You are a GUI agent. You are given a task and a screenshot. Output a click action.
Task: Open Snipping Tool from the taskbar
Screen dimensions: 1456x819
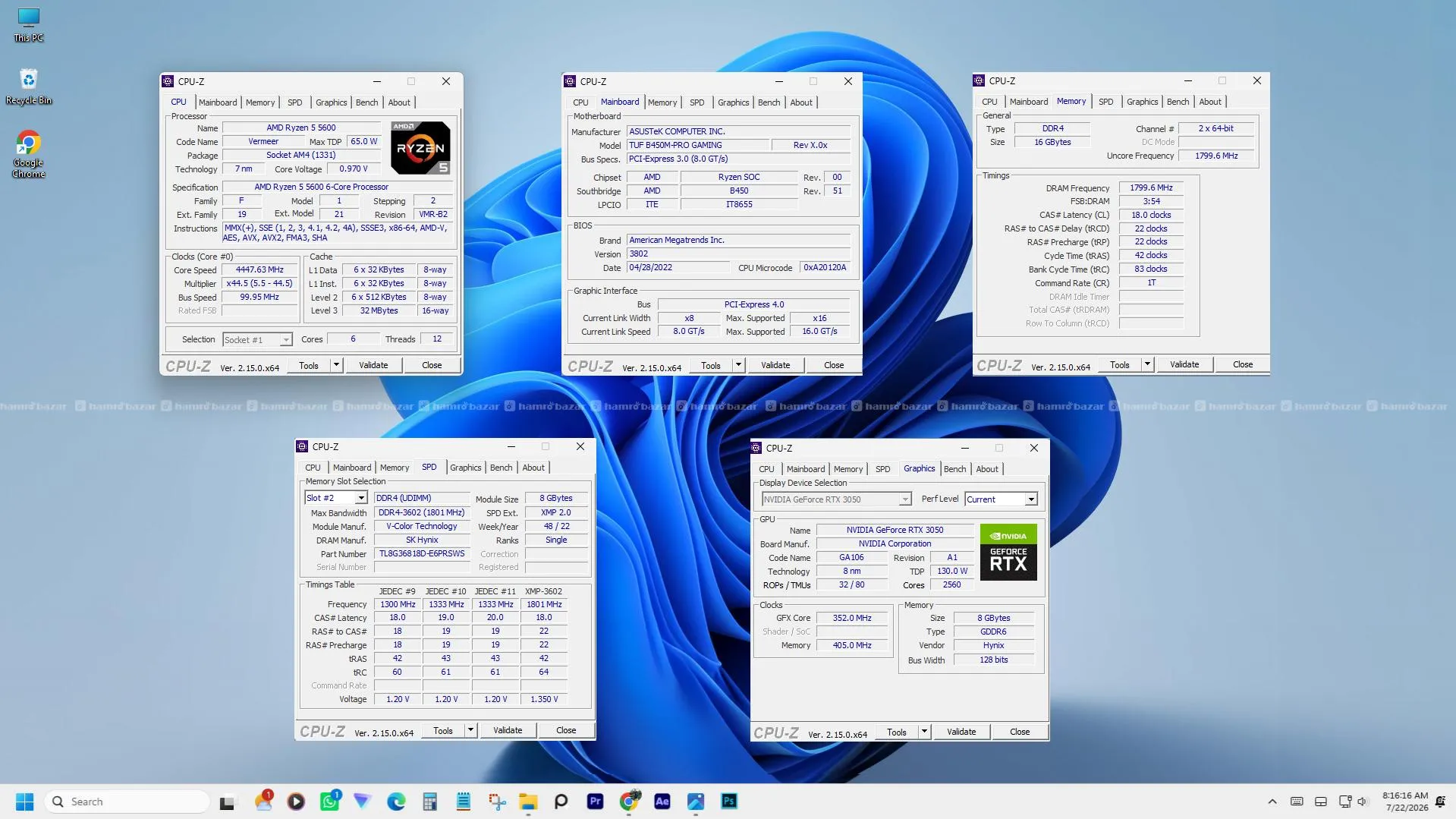tap(496, 802)
